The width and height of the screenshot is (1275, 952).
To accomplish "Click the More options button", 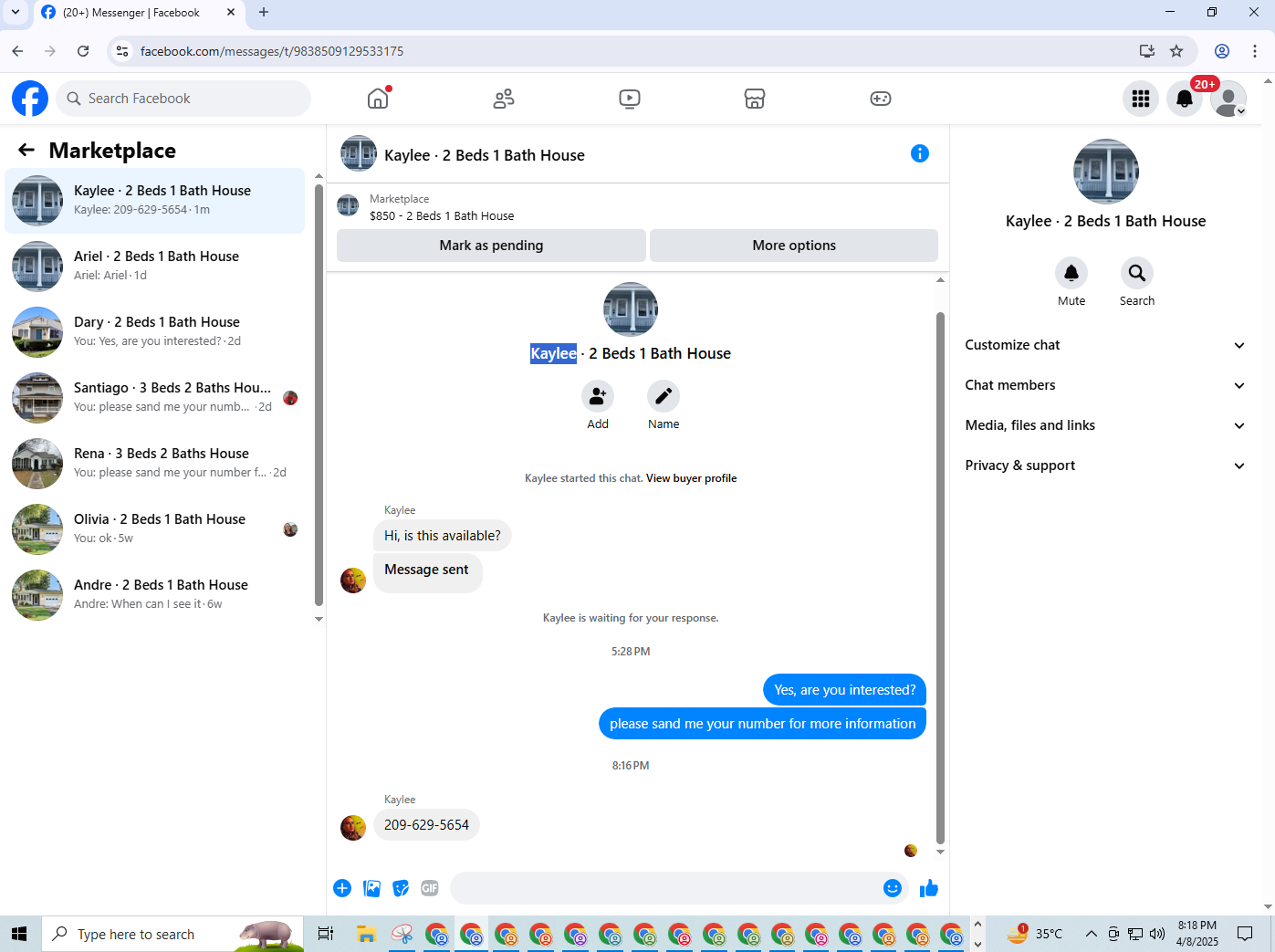I will tap(794, 246).
